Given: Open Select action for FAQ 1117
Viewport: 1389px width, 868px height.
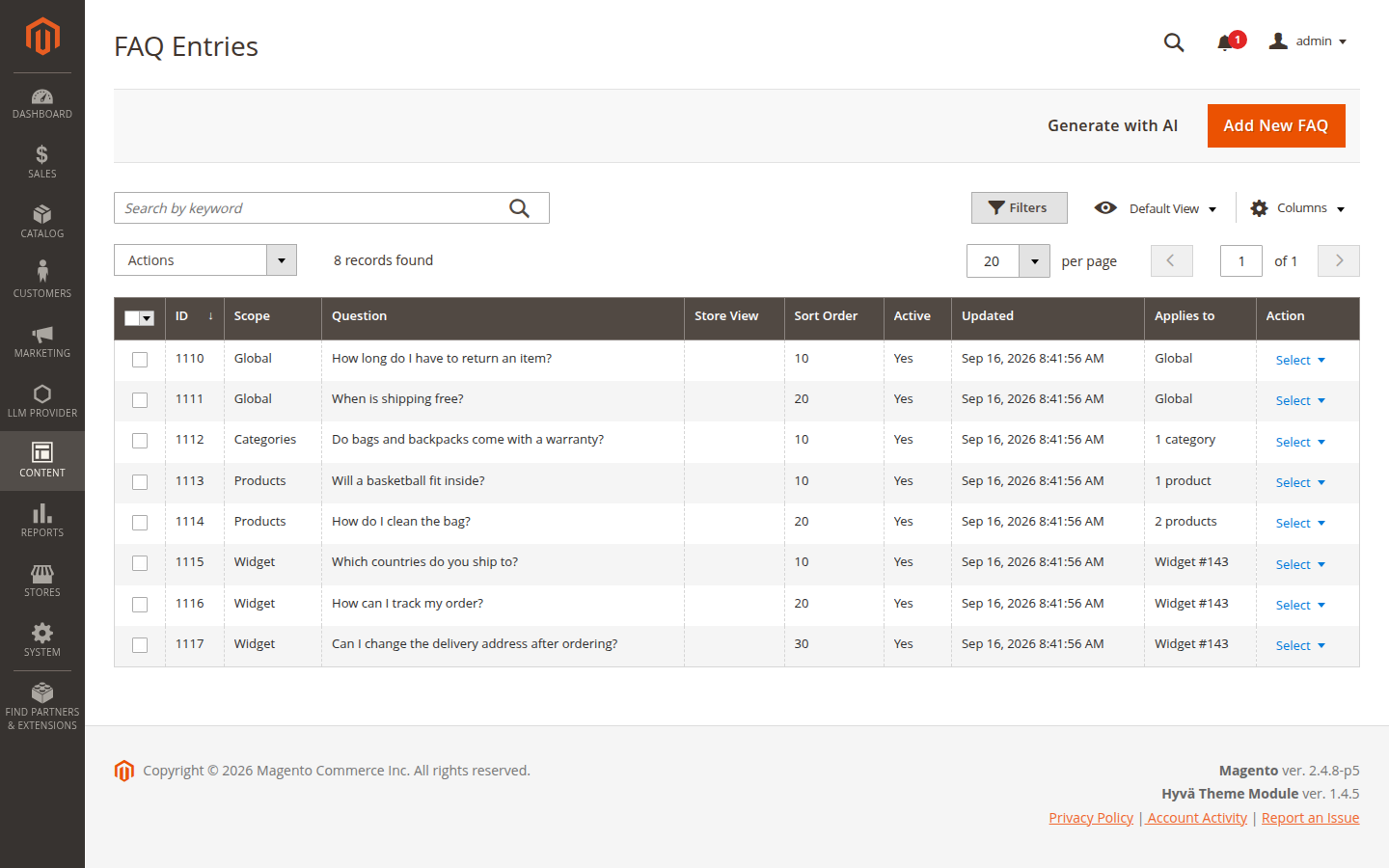Looking at the screenshot, I should tap(1300, 645).
